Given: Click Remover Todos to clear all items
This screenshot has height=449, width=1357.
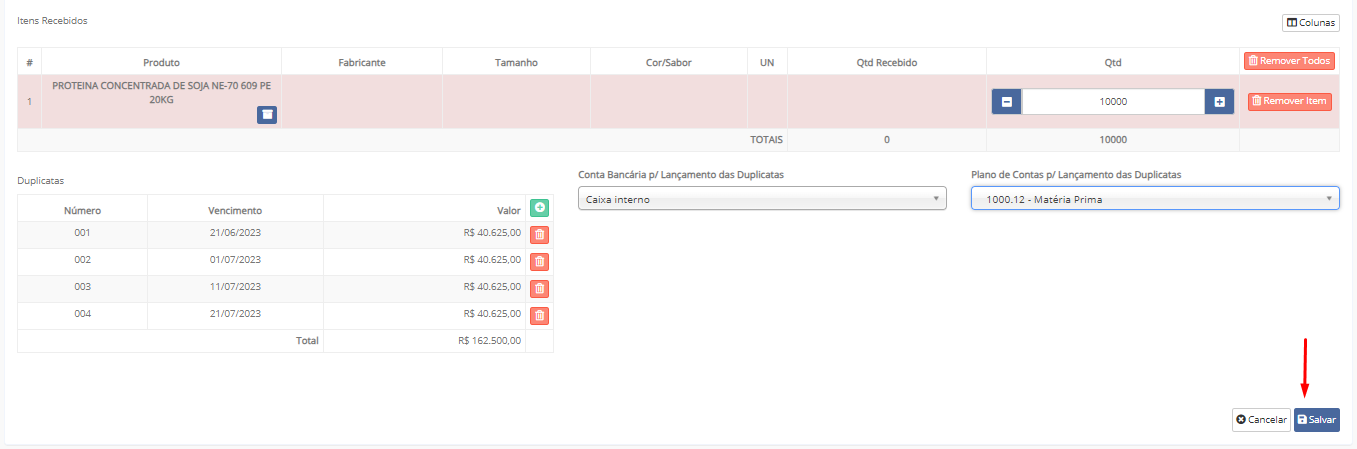Looking at the screenshot, I should [1289, 61].
